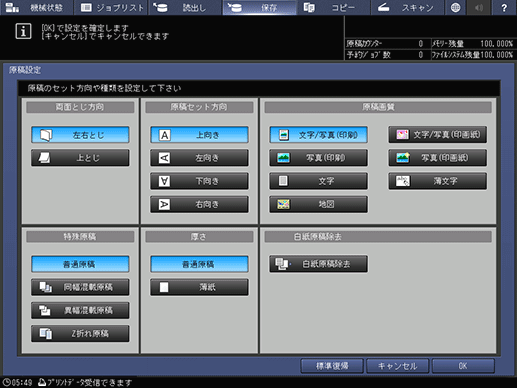This screenshot has height=388, width=517.
Task: Set original direction to 左向き
Action: point(199,158)
